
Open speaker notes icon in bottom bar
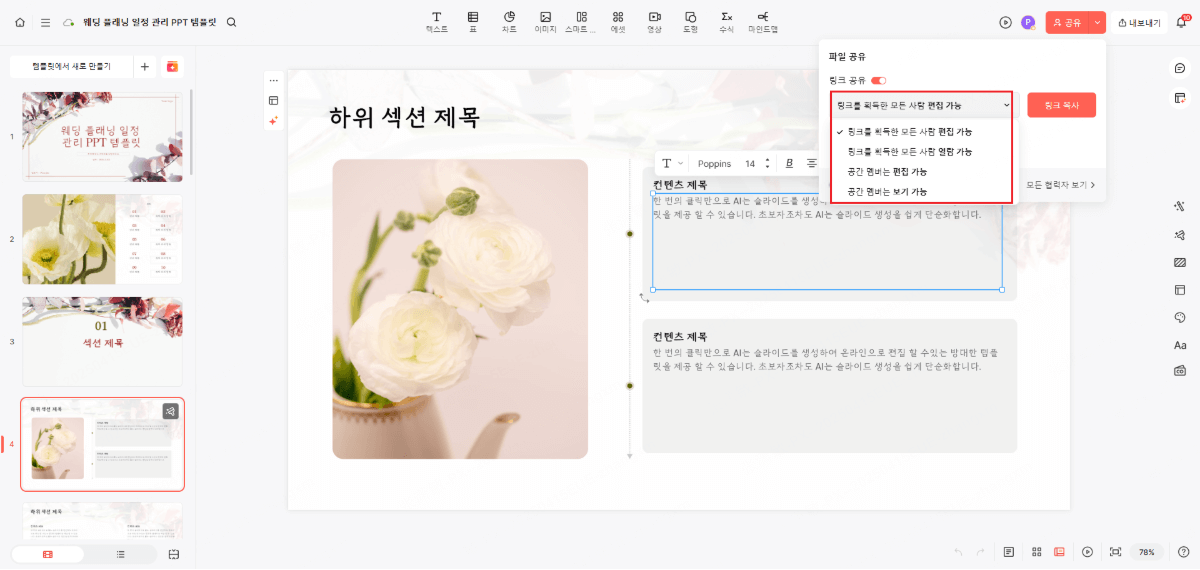1009,552
